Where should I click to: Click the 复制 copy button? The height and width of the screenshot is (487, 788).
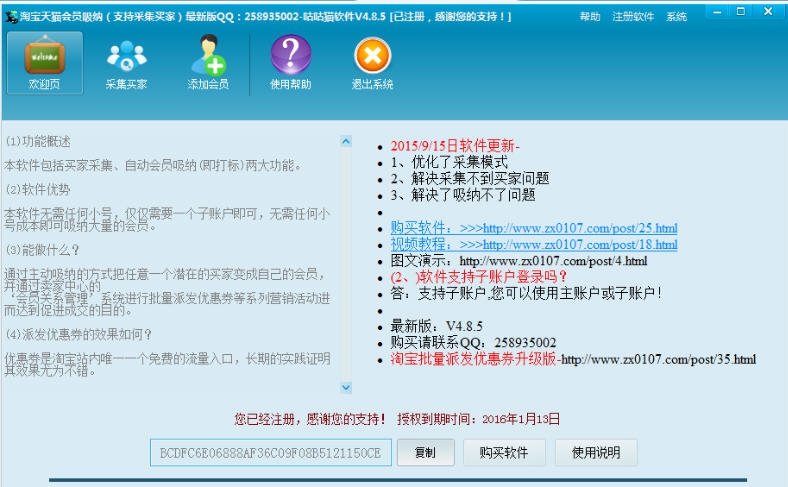tap(426, 452)
